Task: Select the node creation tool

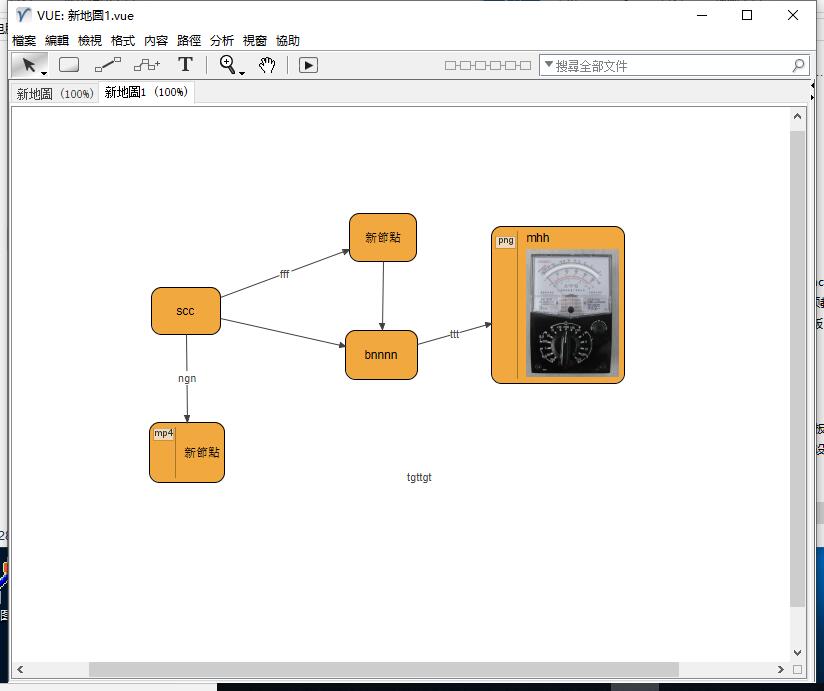Action: pyautogui.click(x=69, y=65)
